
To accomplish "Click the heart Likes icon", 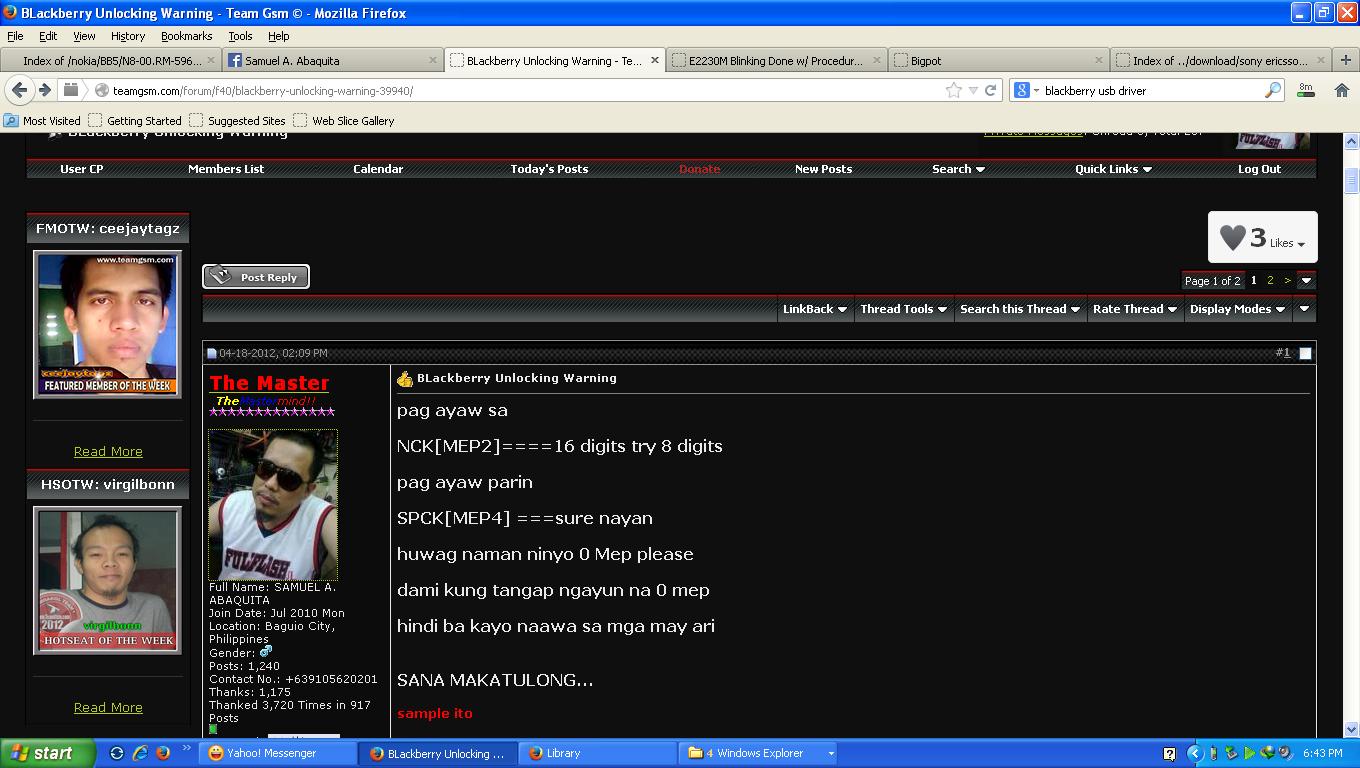I will point(1233,237).
